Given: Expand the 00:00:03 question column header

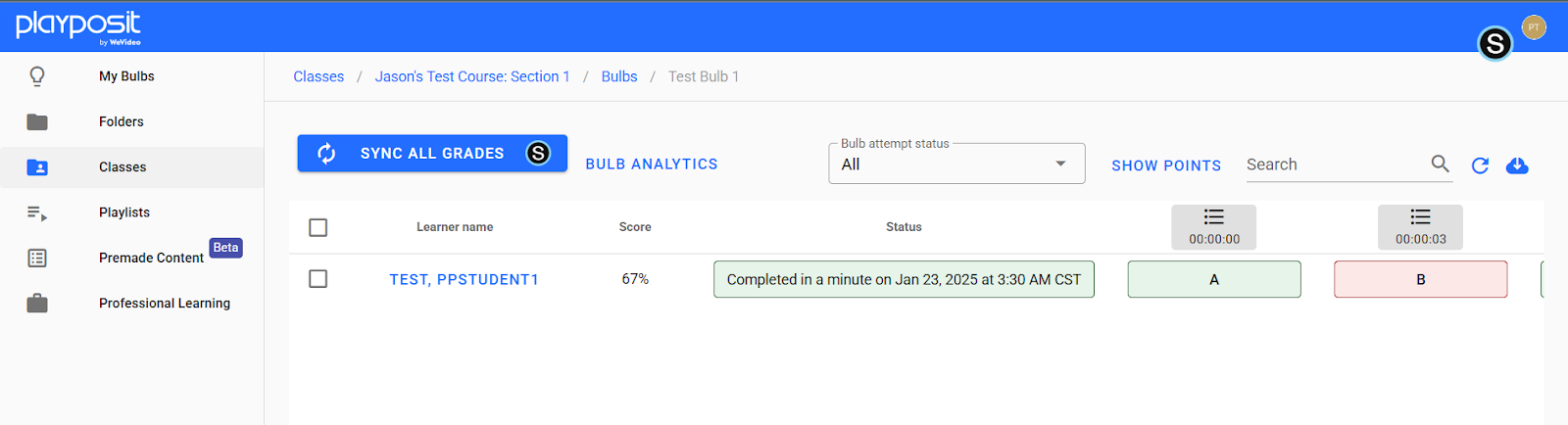Looking at the screenshot, I should (x=1420, y=227).
